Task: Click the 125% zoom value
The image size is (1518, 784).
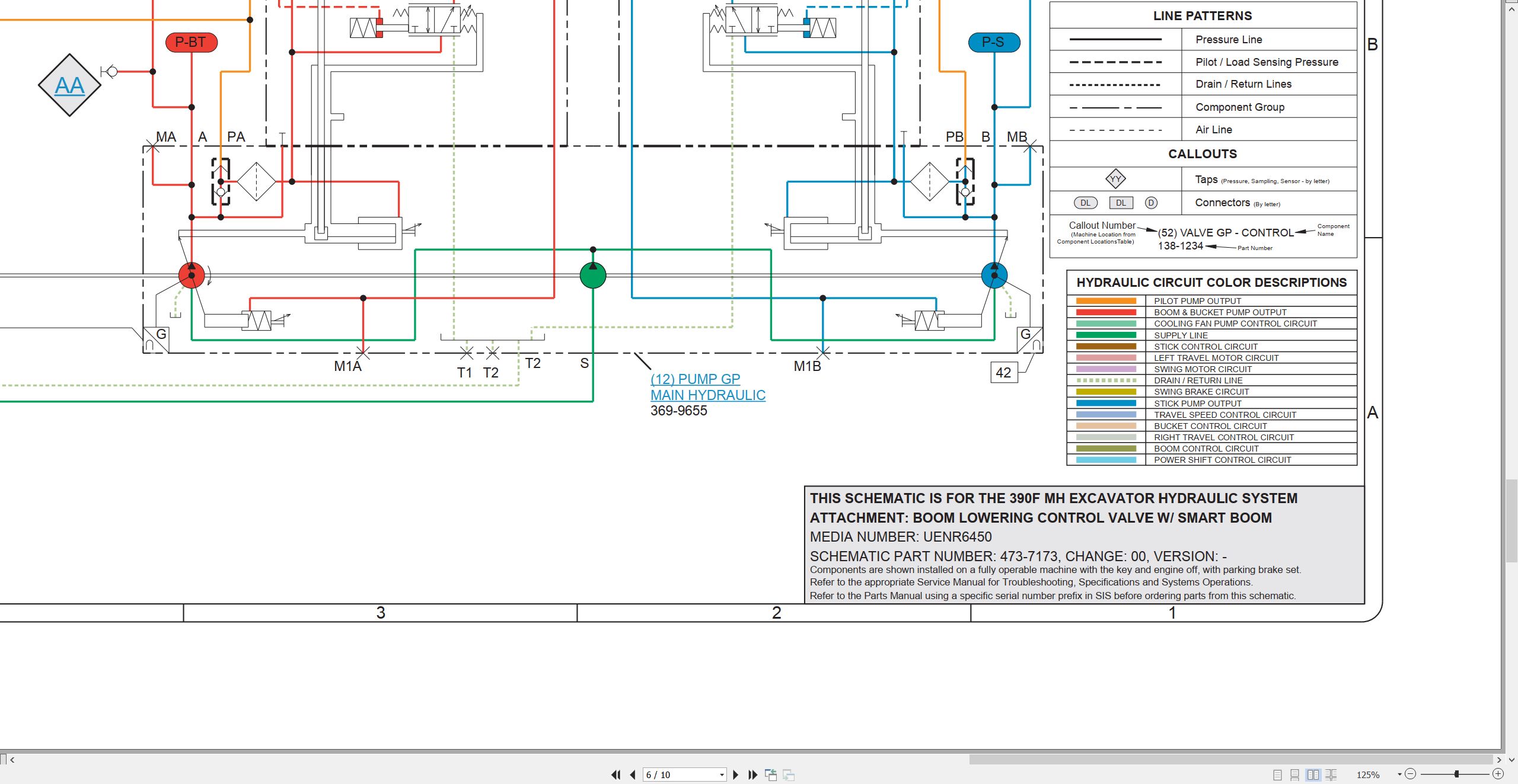Action: tap(1368, 775)
